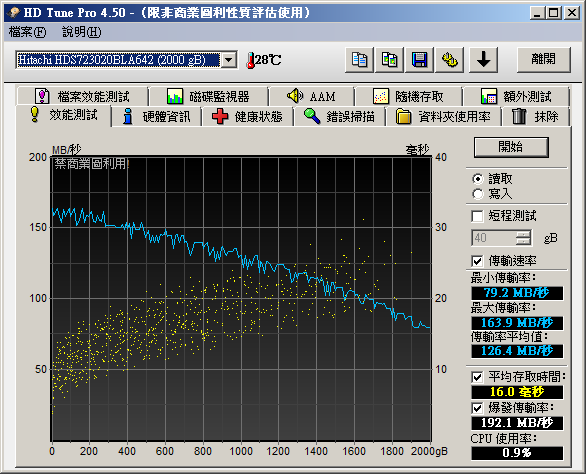Select the 讀取 radio button
The width and height of the screenshot is (586, 474).
click(x=477, y=179)
